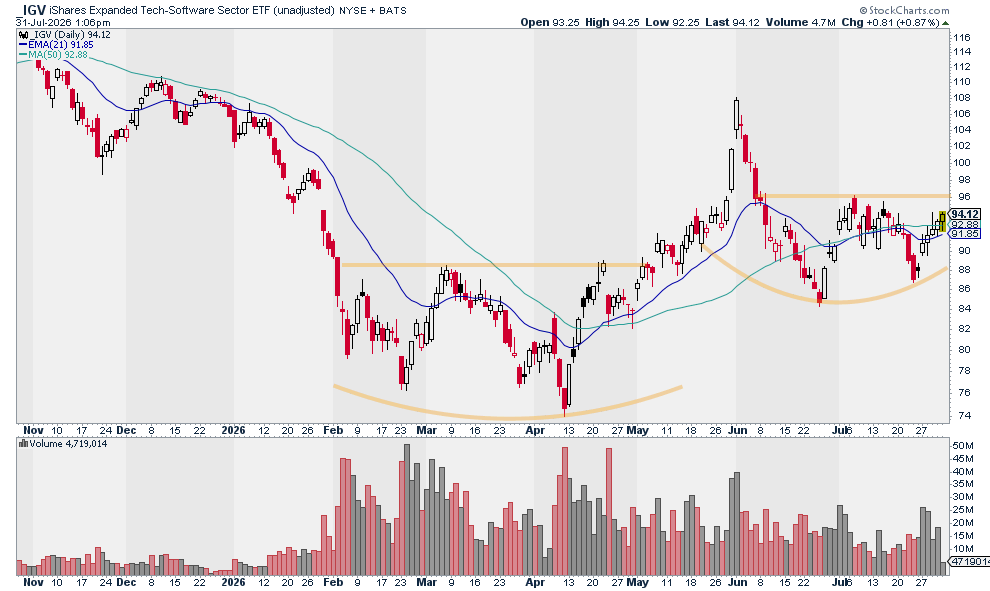
Task: Click the 'Mar' label on price chart date axis
Action: [x=427, y=430]
